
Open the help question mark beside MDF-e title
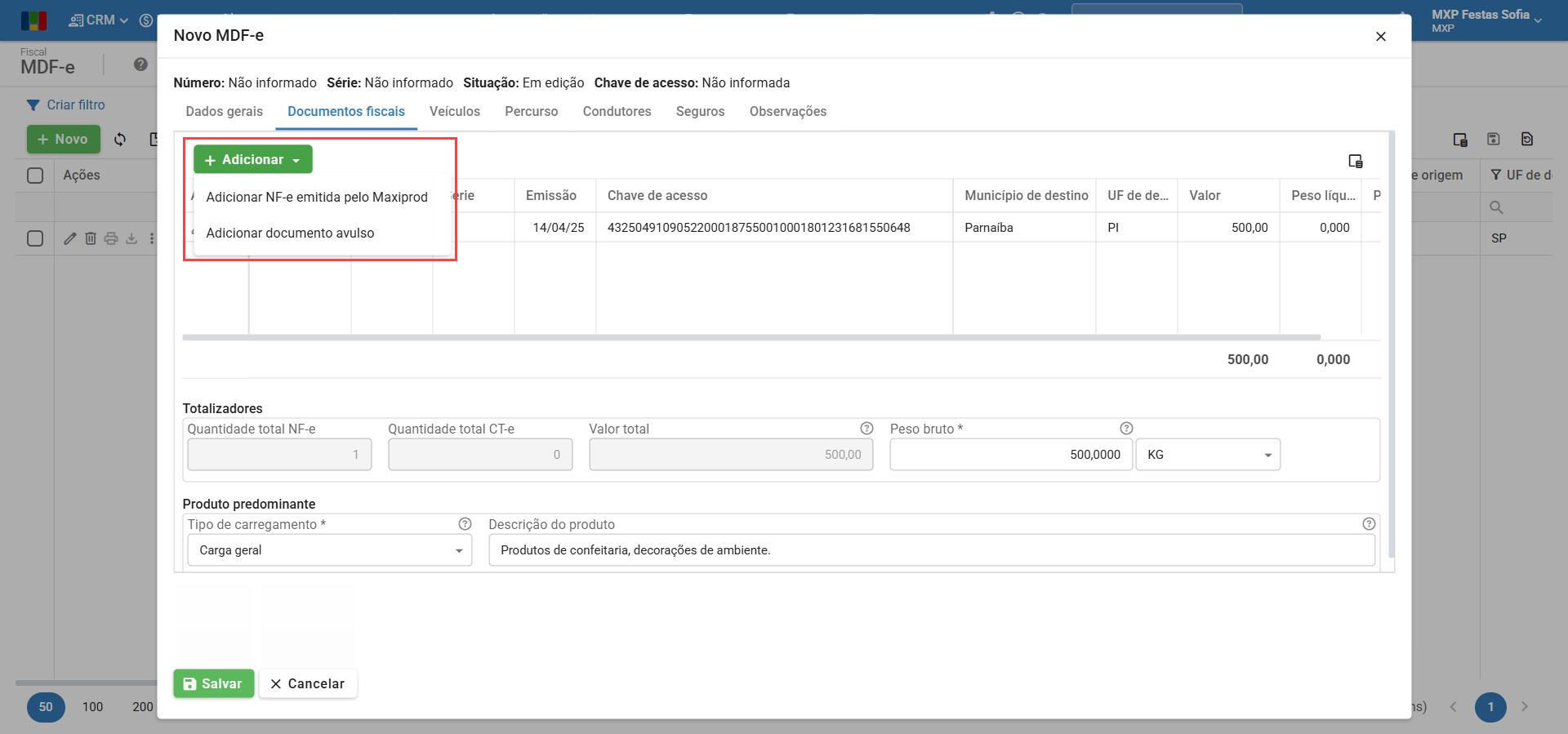pyautogui.click(x=140, y=65)
